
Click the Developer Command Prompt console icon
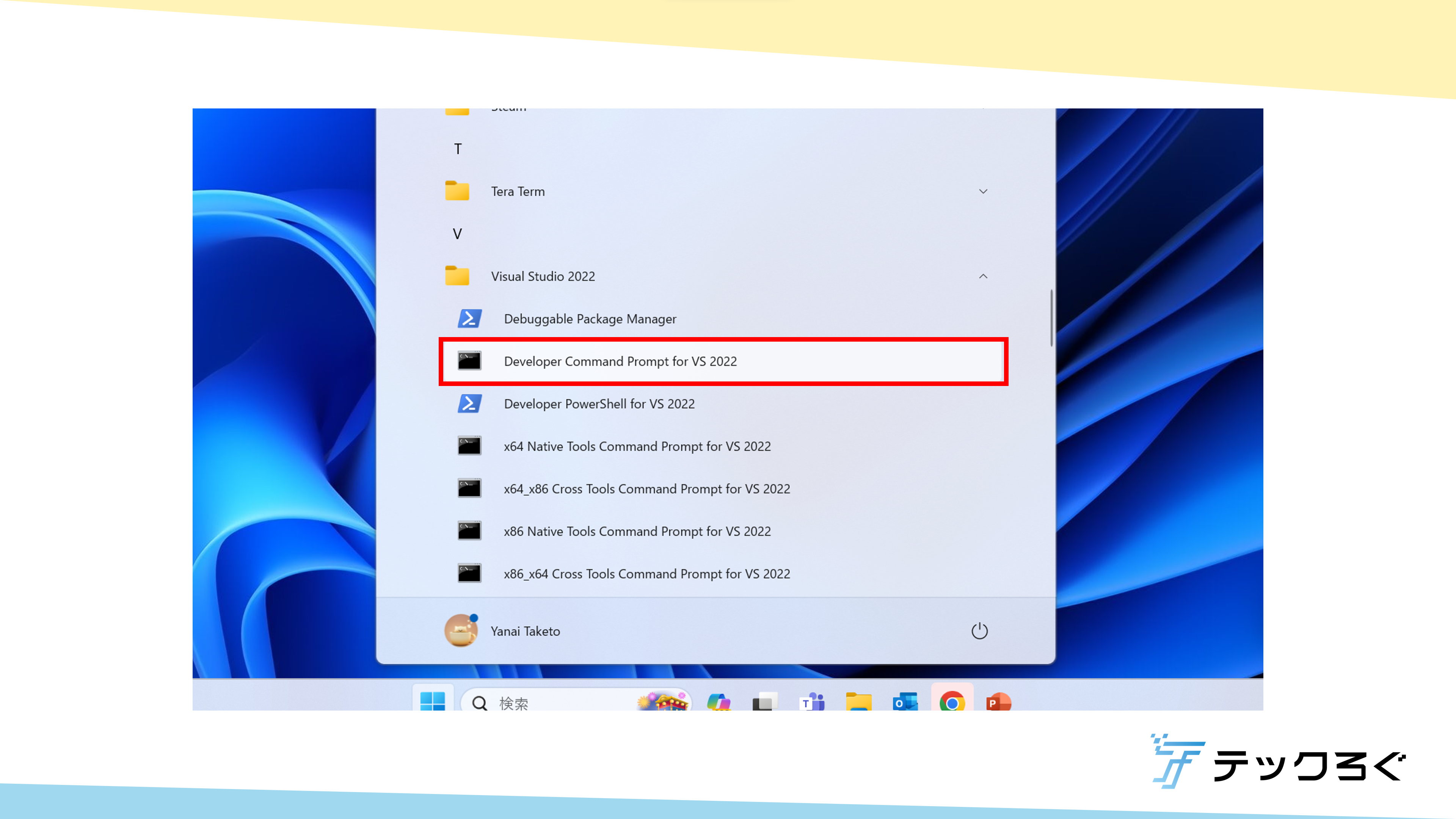(x=469, y=361)
